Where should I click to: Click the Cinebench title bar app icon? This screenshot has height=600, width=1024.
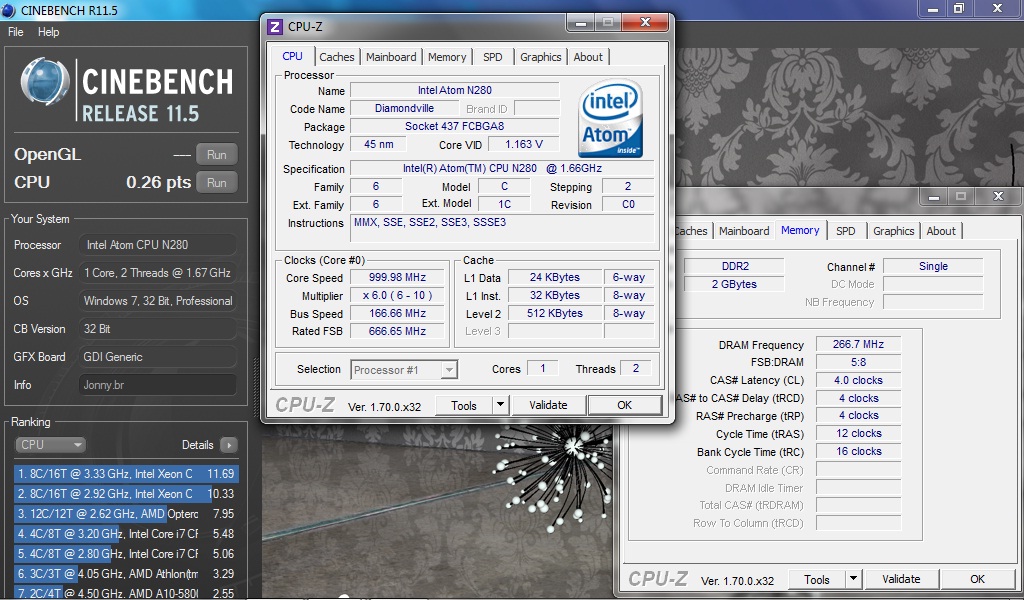[x=8, y=9]
